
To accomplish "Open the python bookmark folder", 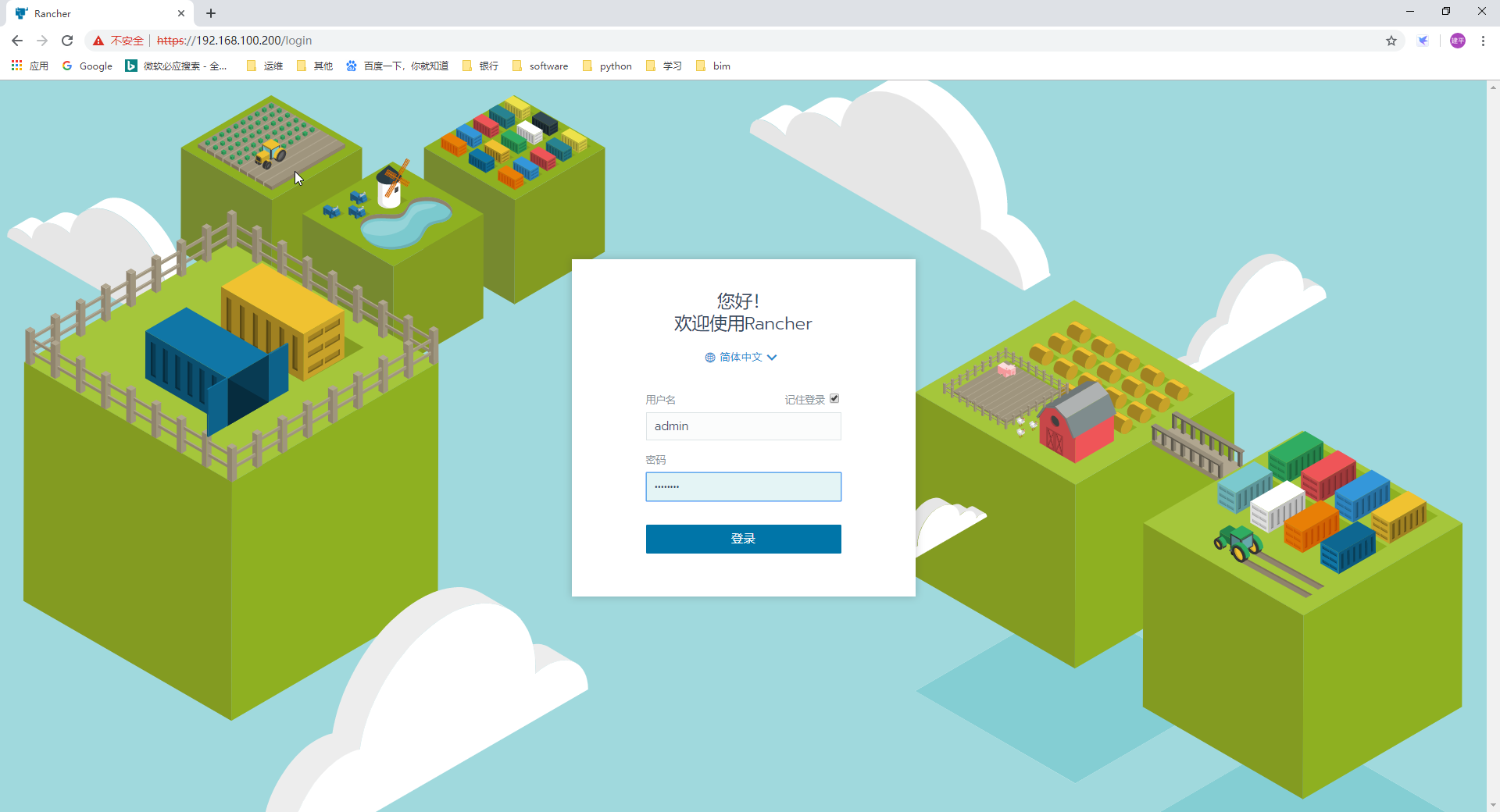I will (607, 66).
